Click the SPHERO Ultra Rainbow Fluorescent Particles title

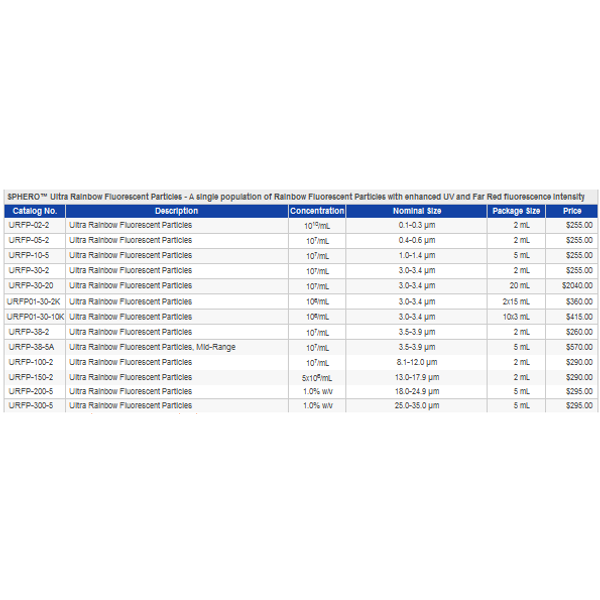[x=295, y=197]
